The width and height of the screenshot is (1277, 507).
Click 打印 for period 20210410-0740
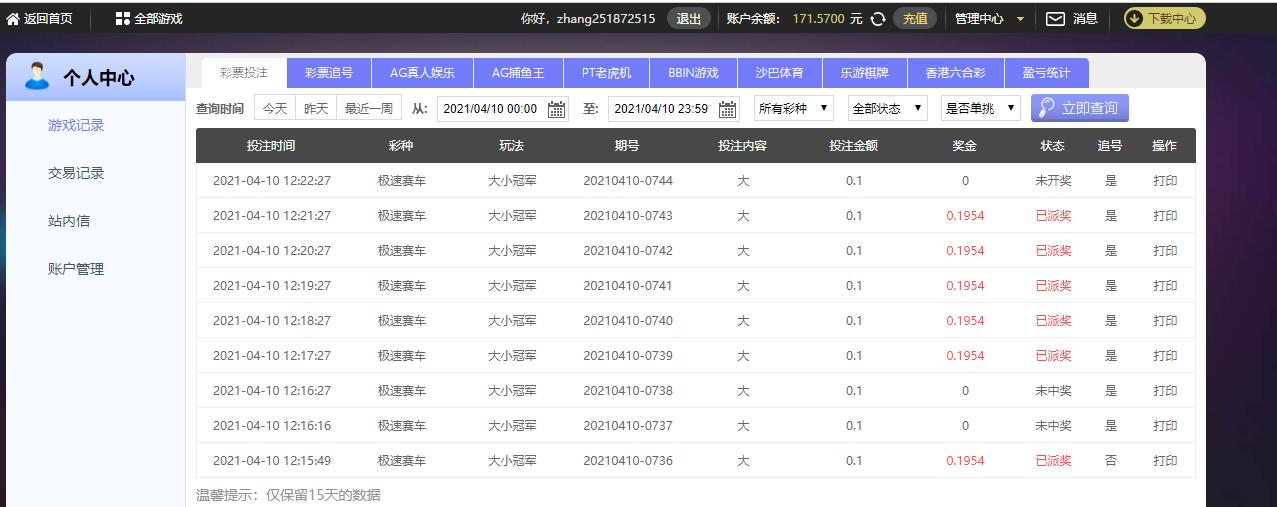1165,321
